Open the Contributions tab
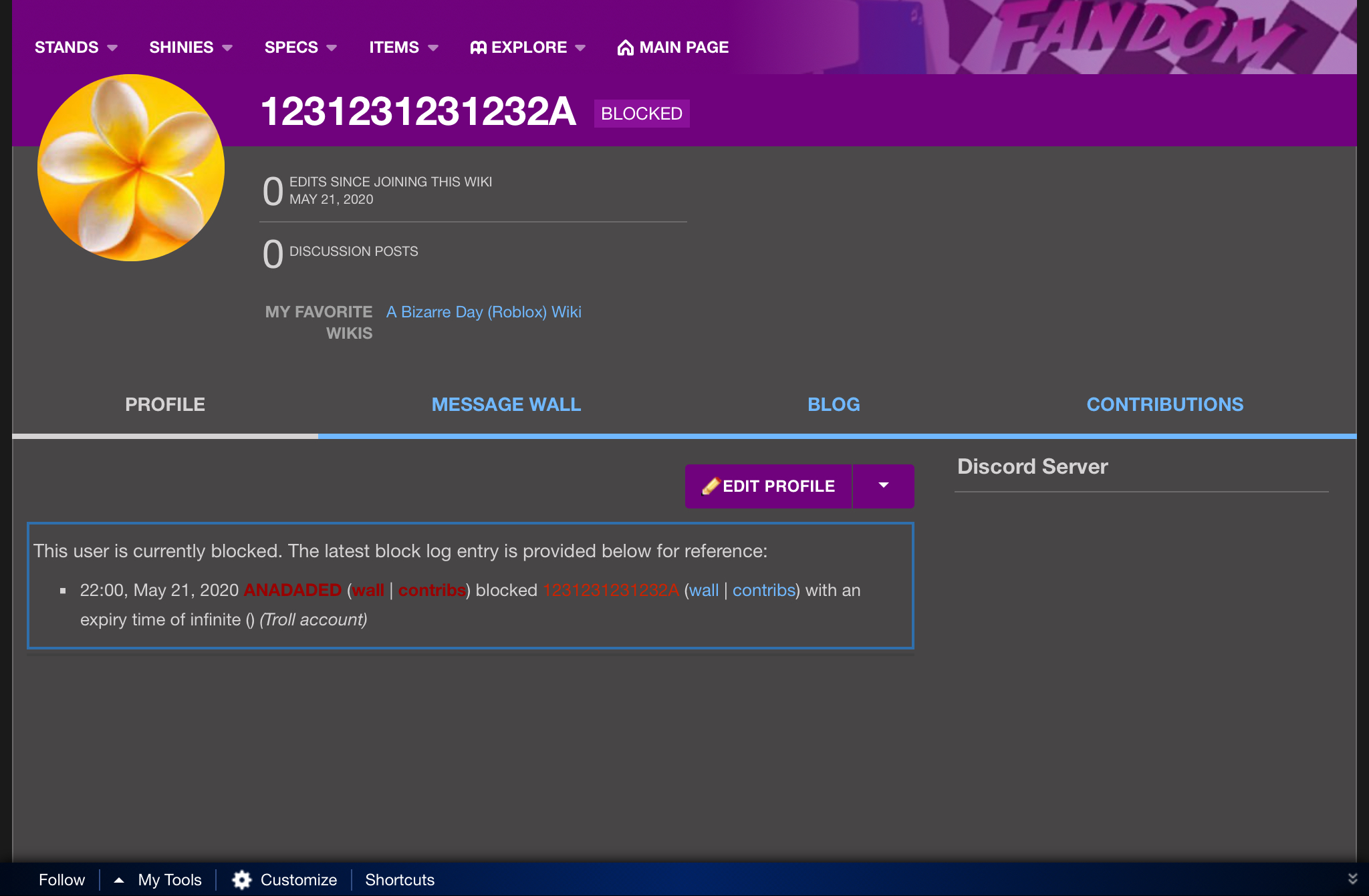Screen dimensions: 1369x896 pyautogui.click(x=1164, y=404)
